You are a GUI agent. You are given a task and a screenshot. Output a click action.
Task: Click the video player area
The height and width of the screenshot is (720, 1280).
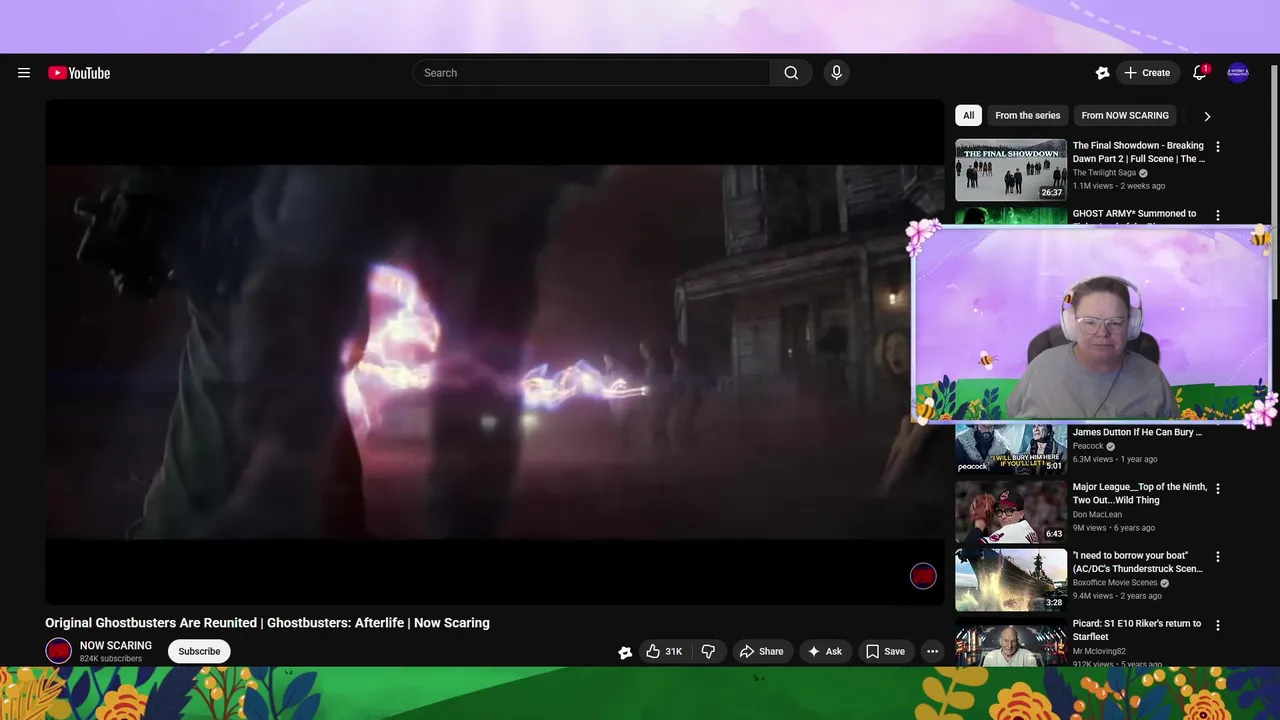(494, 352)
